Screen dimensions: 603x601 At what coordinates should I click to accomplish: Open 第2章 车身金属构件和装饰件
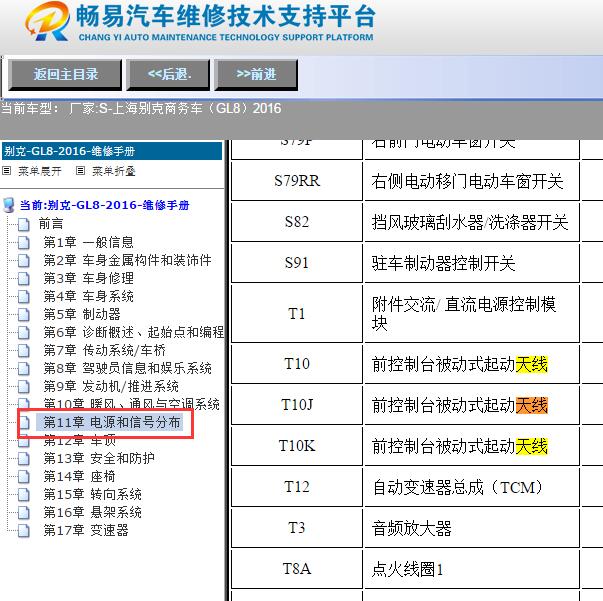127,260
